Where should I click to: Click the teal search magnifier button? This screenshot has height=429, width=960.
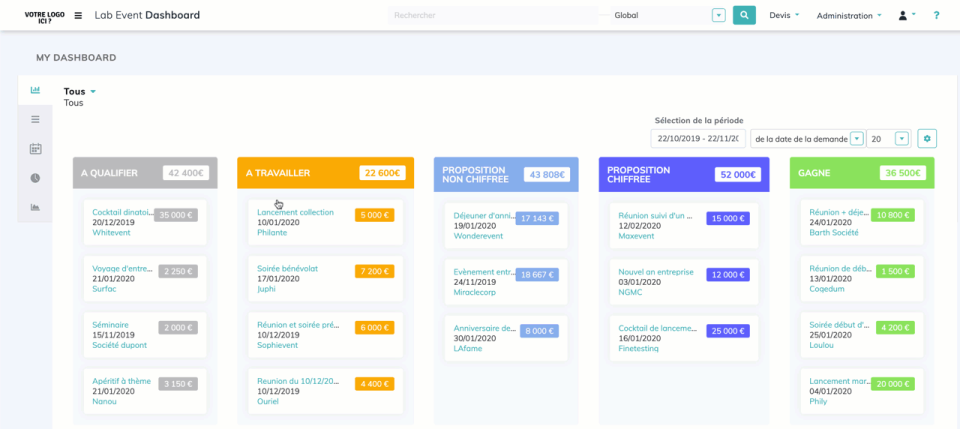point(744,15)
